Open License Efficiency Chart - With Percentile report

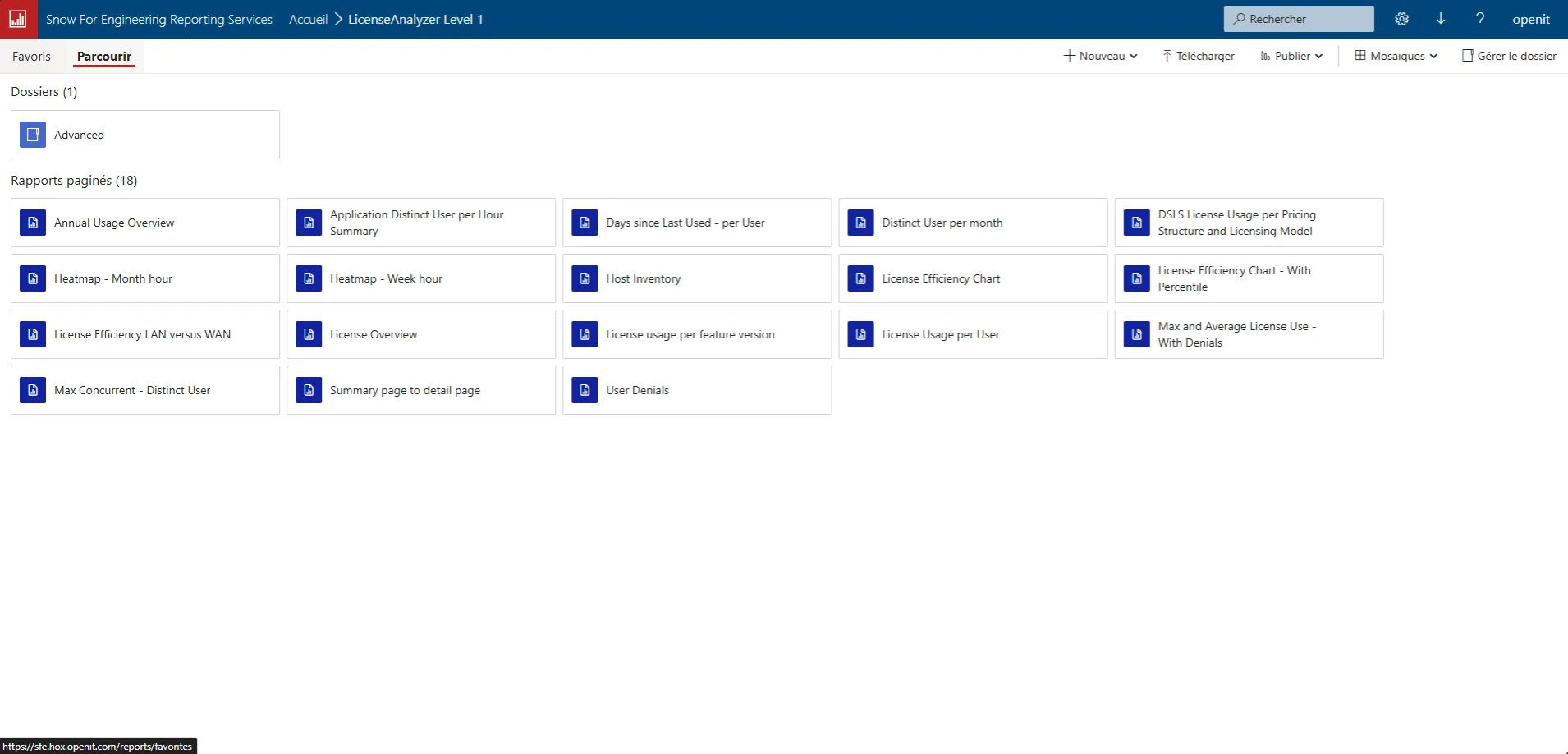(x=1235, y=278)
